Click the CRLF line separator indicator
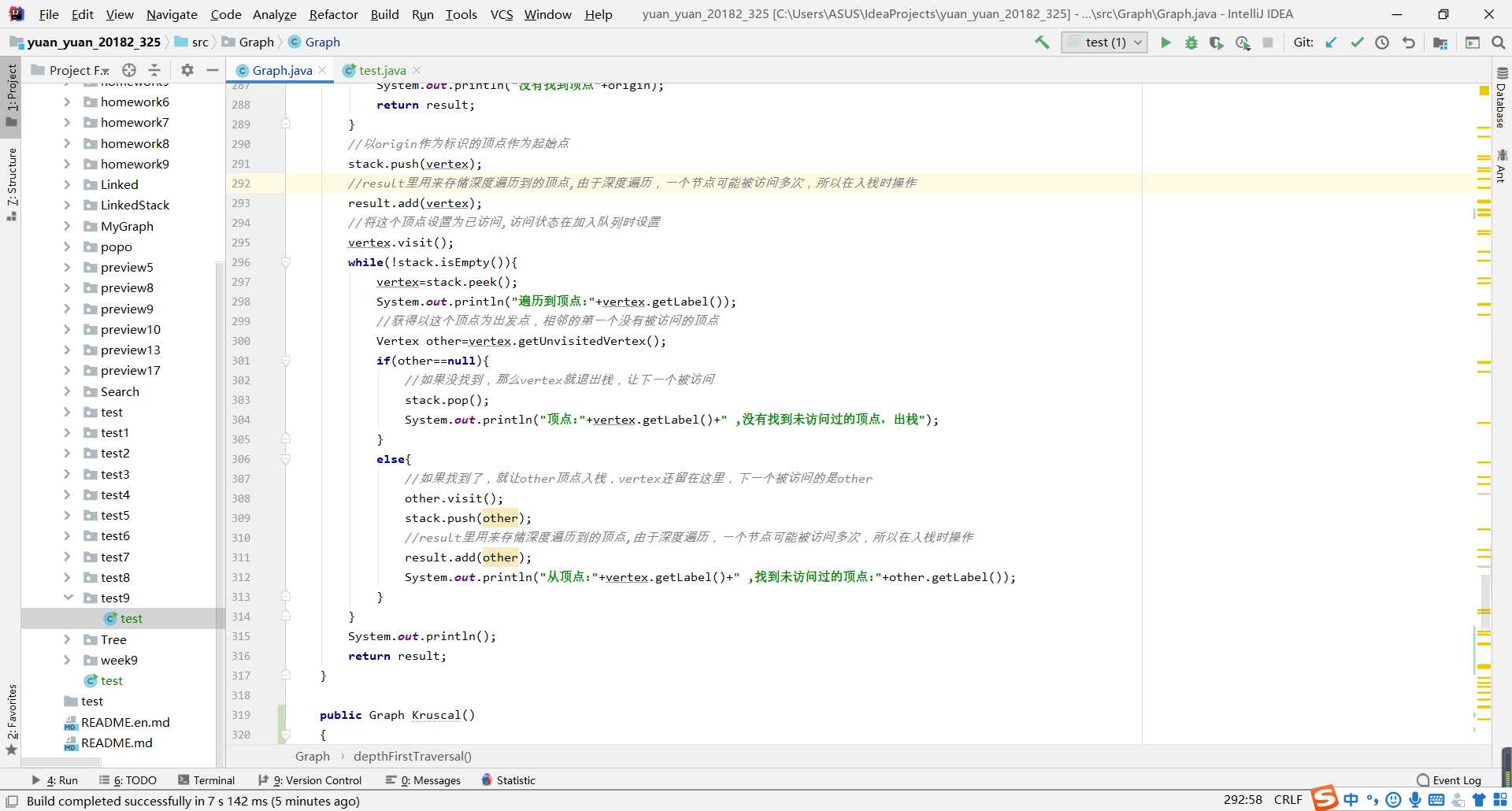Screen dimensions: 1512x811 point(1288,800)
